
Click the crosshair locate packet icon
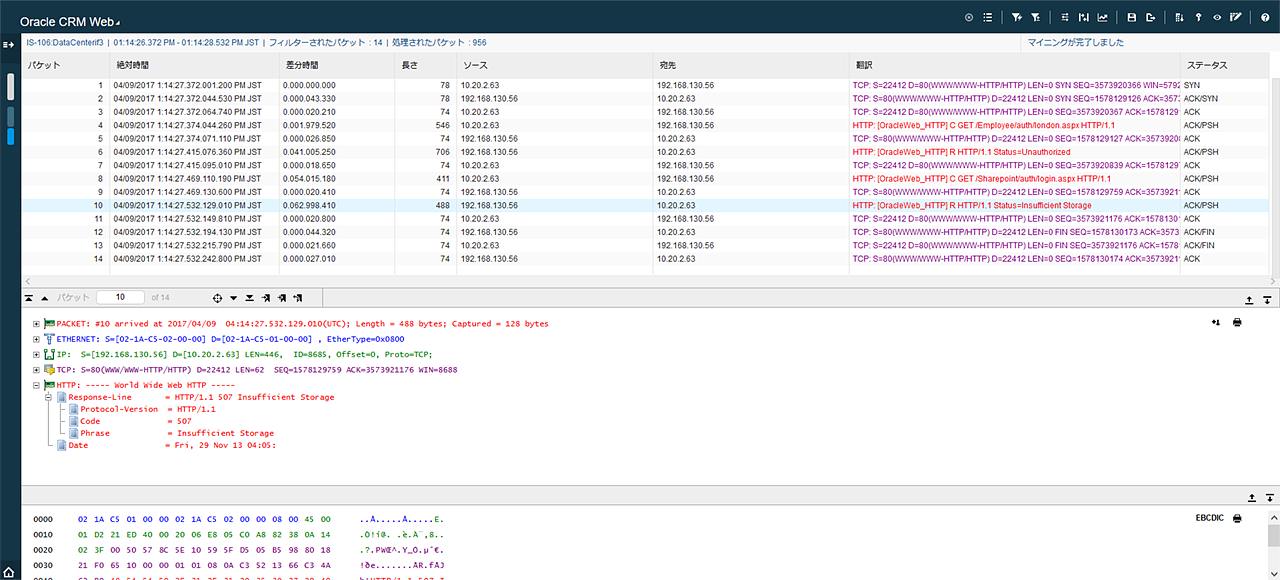(x=218, y=298)
